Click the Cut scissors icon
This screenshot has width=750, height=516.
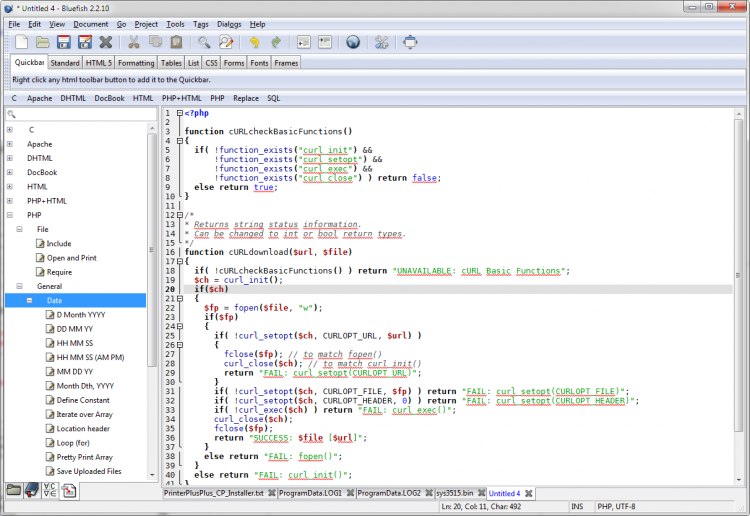pos(133,42)
